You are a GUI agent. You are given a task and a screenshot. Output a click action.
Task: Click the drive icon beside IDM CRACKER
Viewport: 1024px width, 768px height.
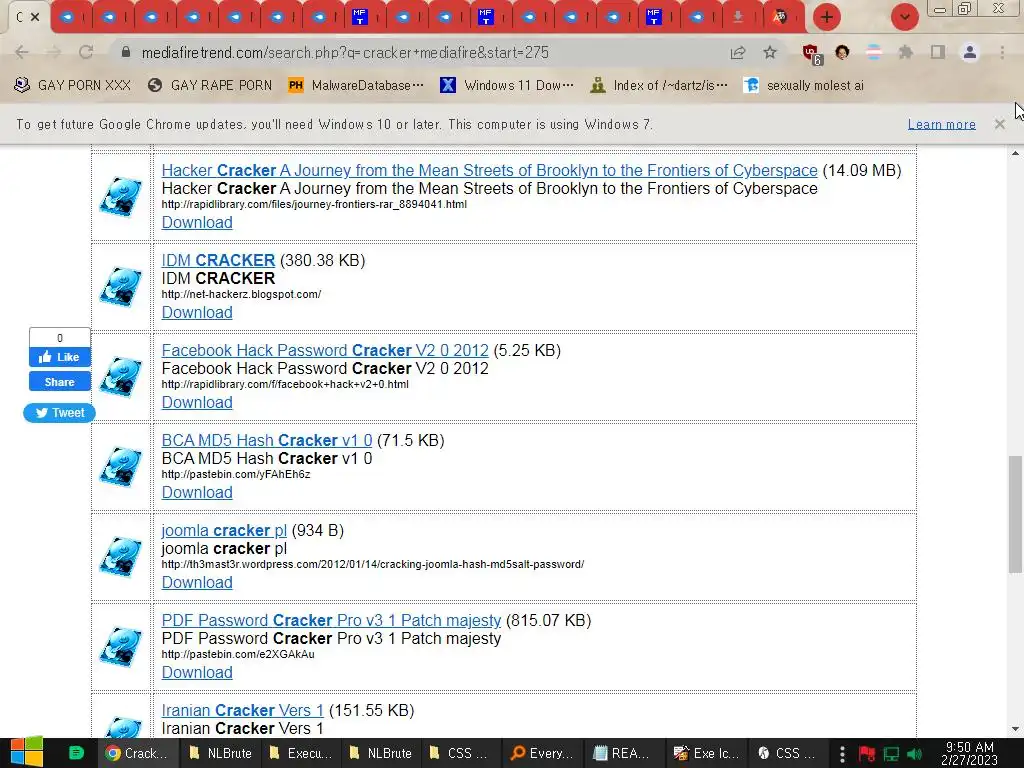click(121, 287)
